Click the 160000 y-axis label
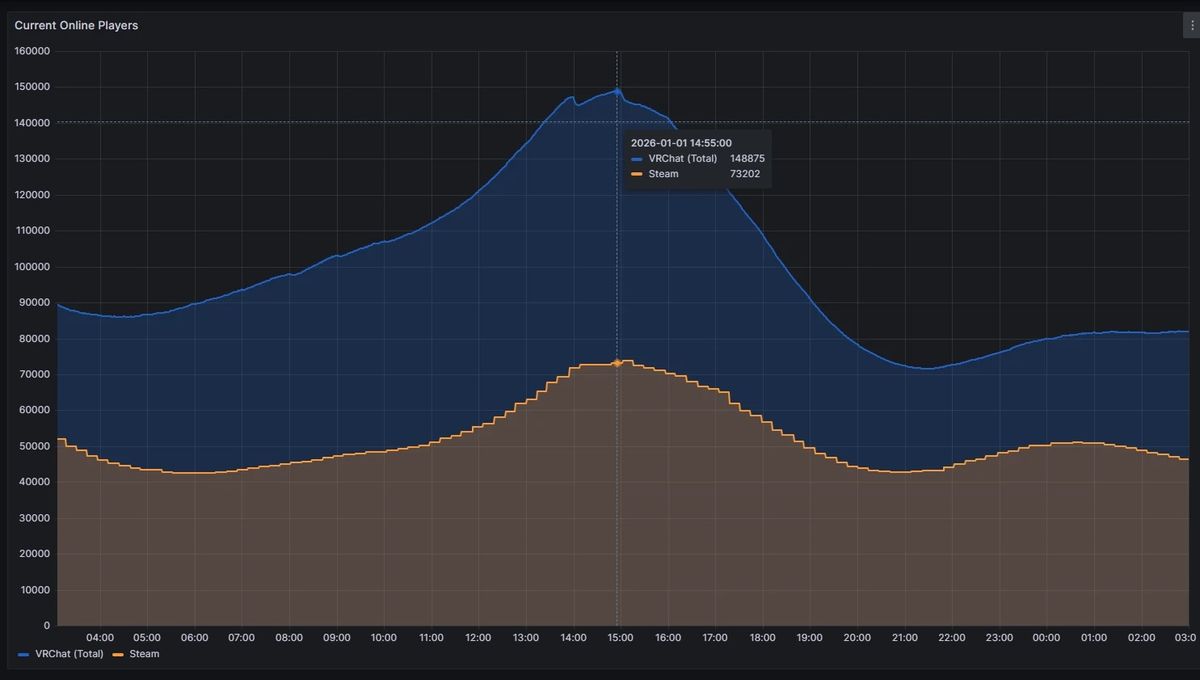Viewport: 1200px width, 680px height. click(32, 51)
